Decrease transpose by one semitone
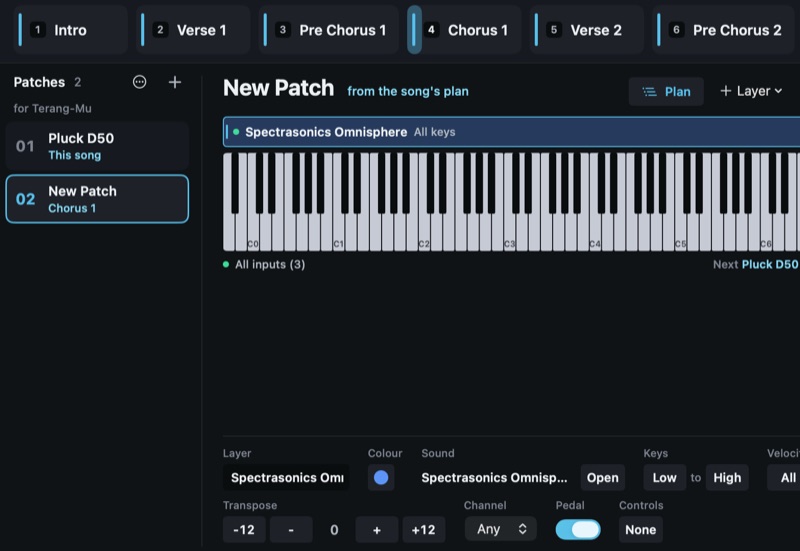800x551 pixels. (x=291, y=530)
